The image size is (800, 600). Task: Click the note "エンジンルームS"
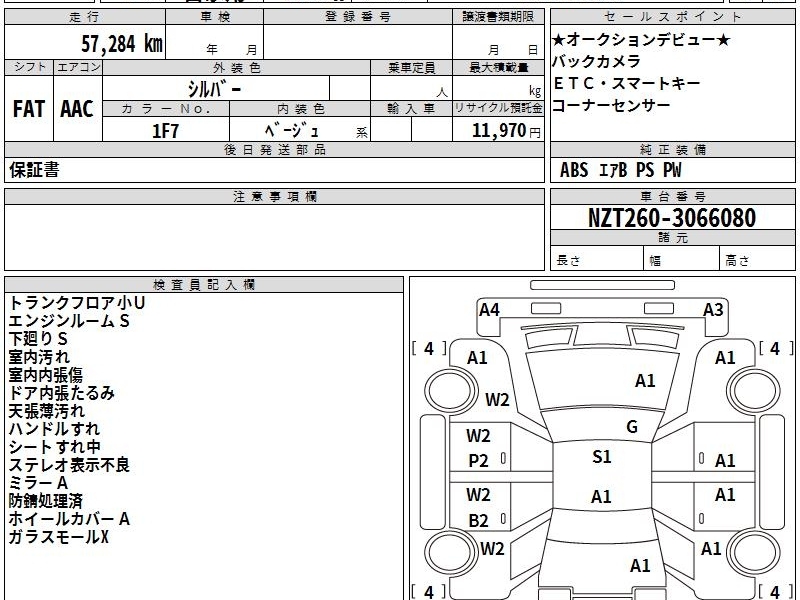[x=69, y=321]
